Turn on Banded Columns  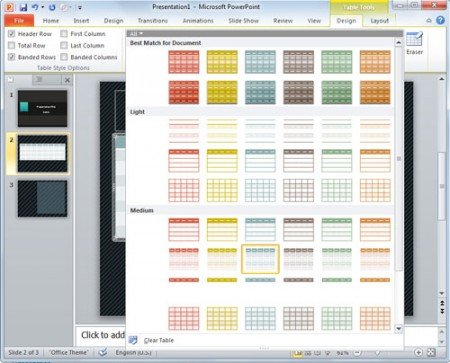64,57
